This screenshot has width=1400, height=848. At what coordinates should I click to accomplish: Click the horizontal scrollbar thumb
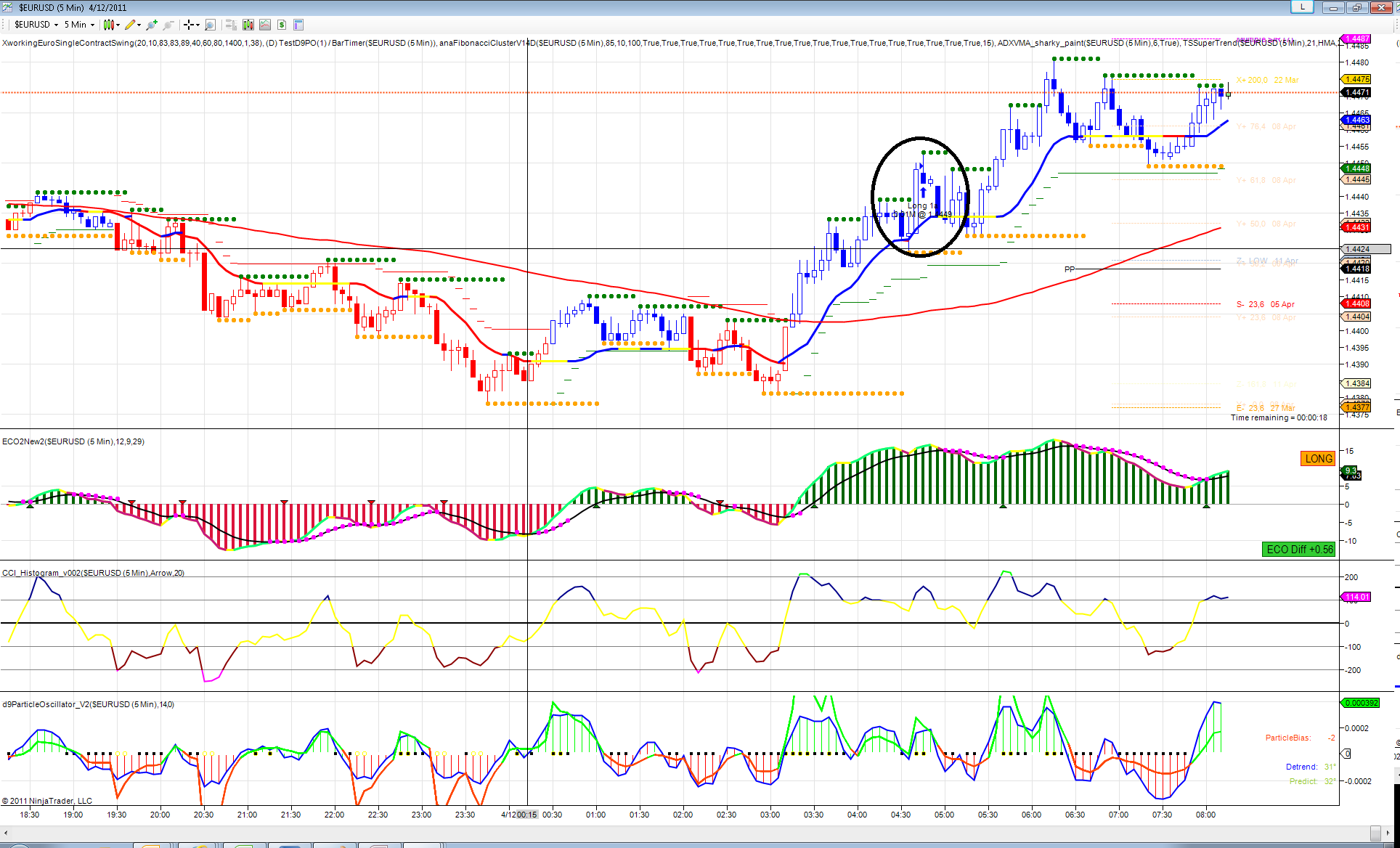click(x=1375, y=833)
